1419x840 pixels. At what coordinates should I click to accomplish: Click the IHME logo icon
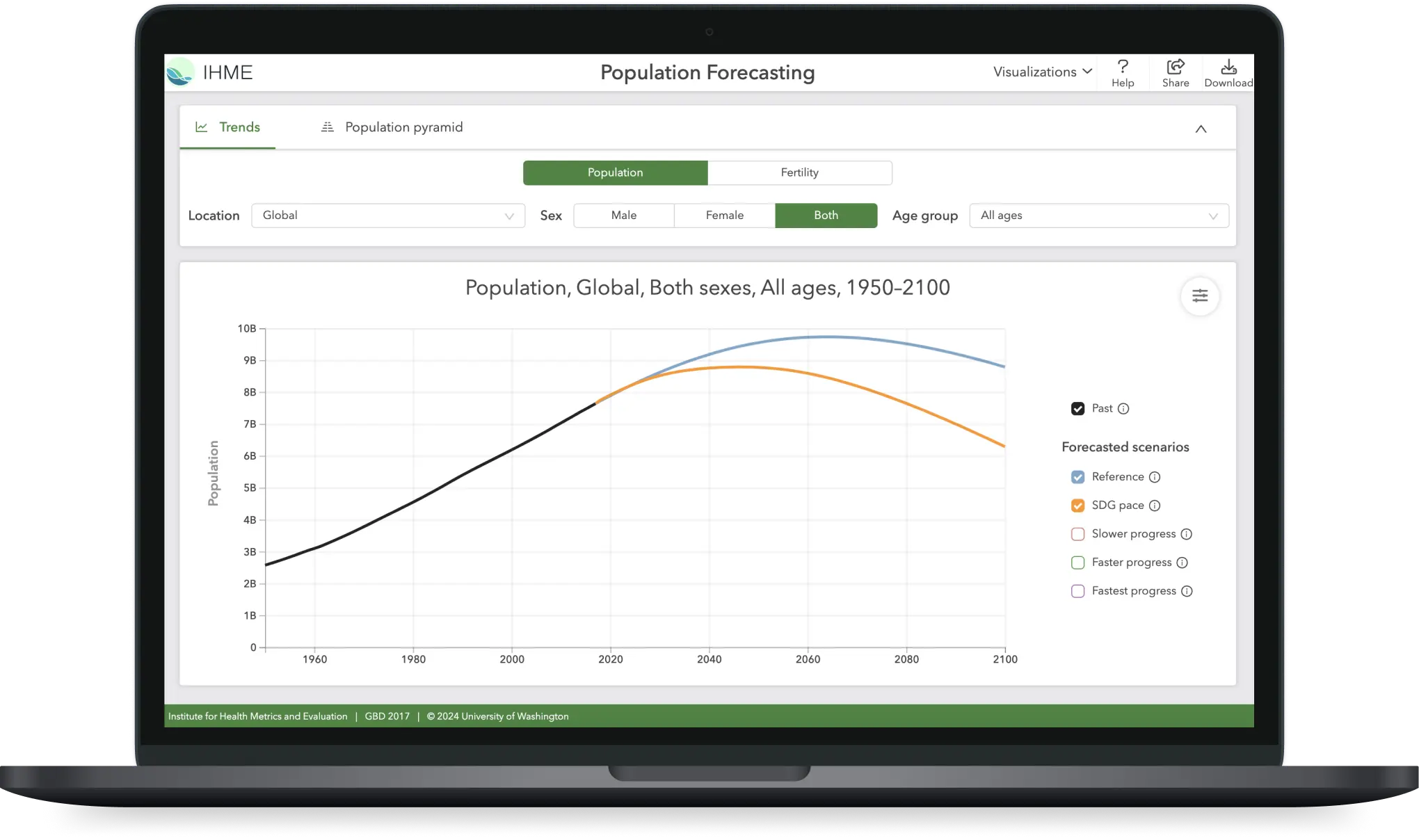[180, 72]
